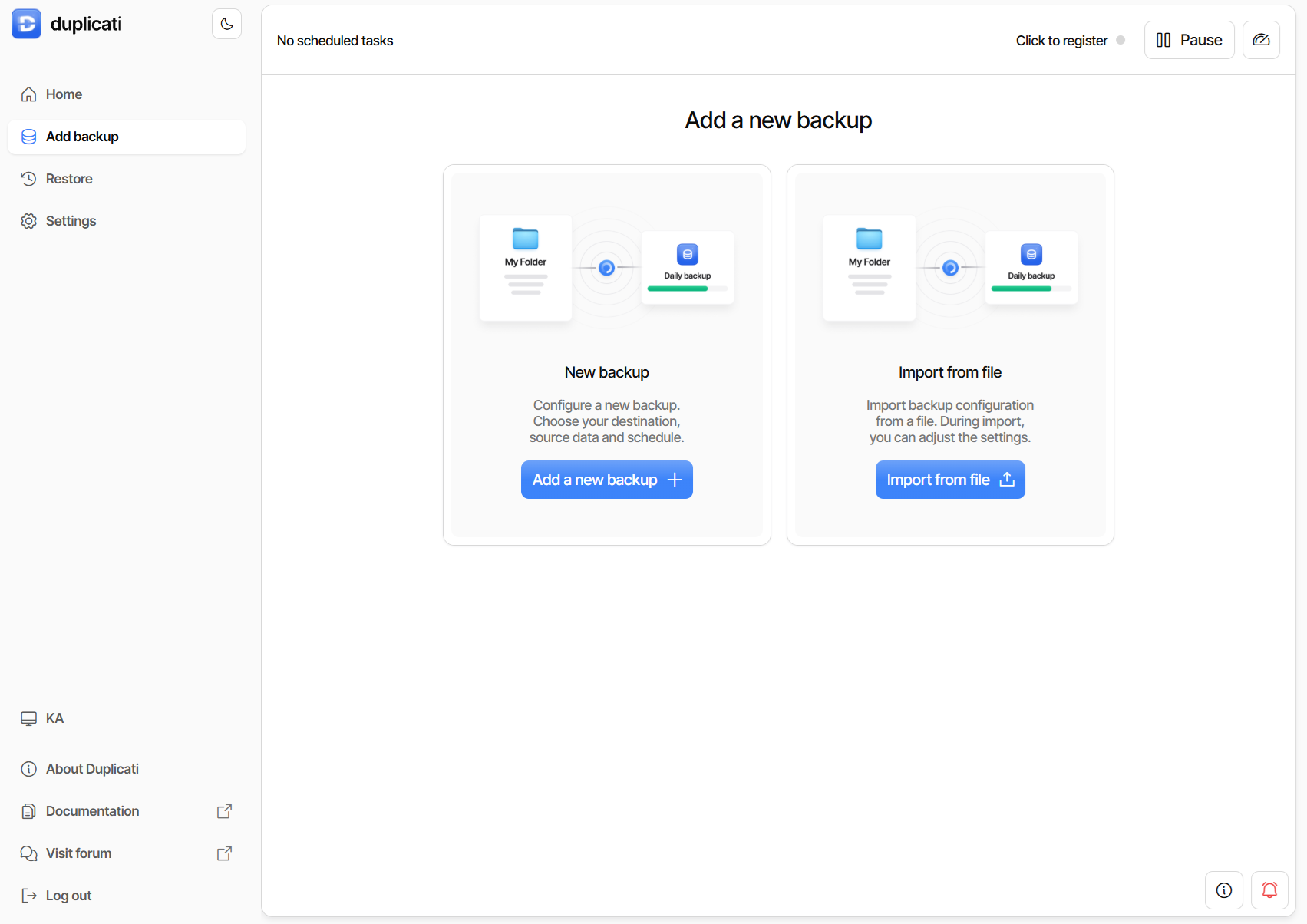Open the info panel via the info icon
Screen dimensions: 1307x924
1224,890
